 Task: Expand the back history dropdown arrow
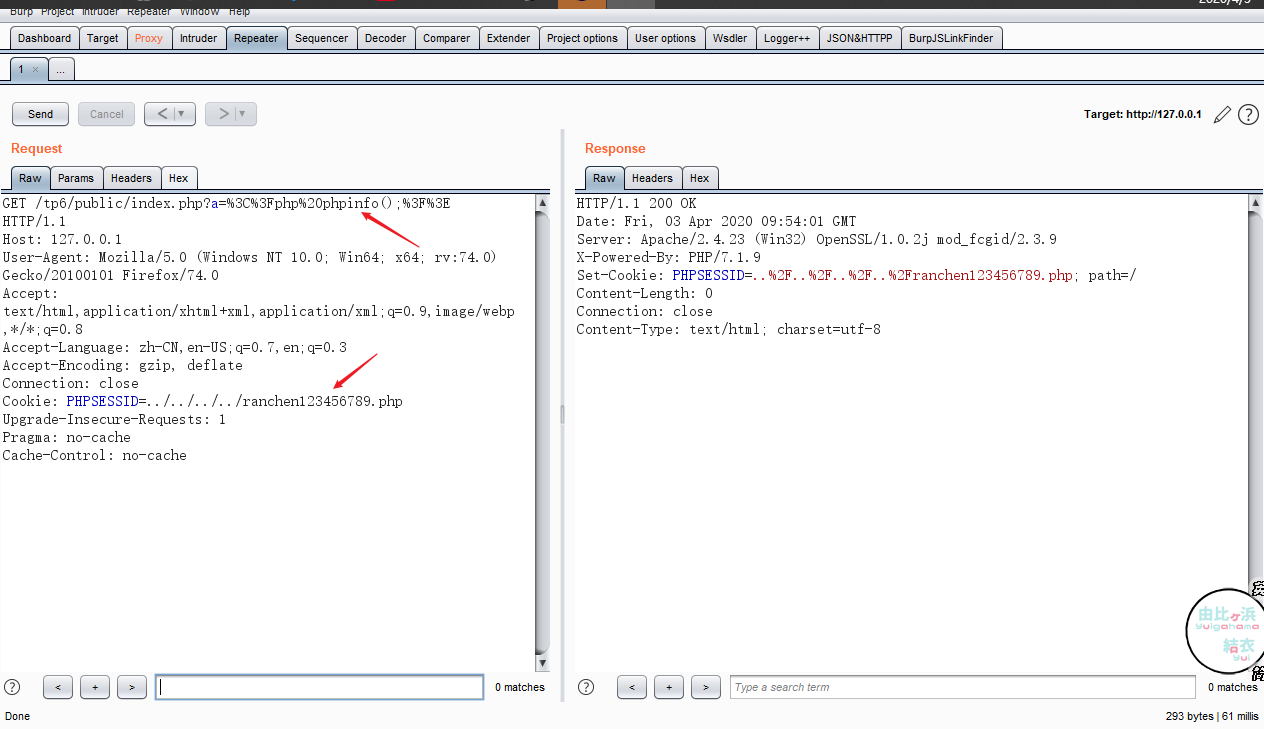pos(184,114)
